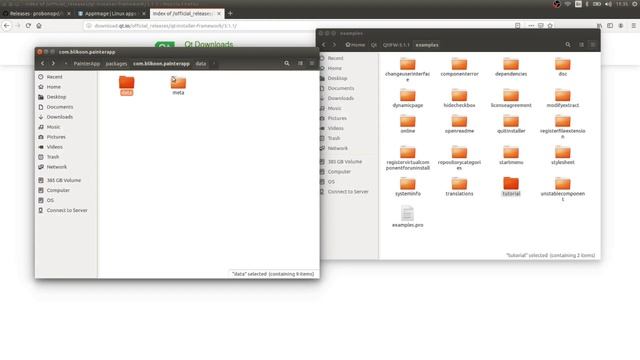Open hamburger menu in examples window
Screen dimensions: 640x360
coord(593,44)
